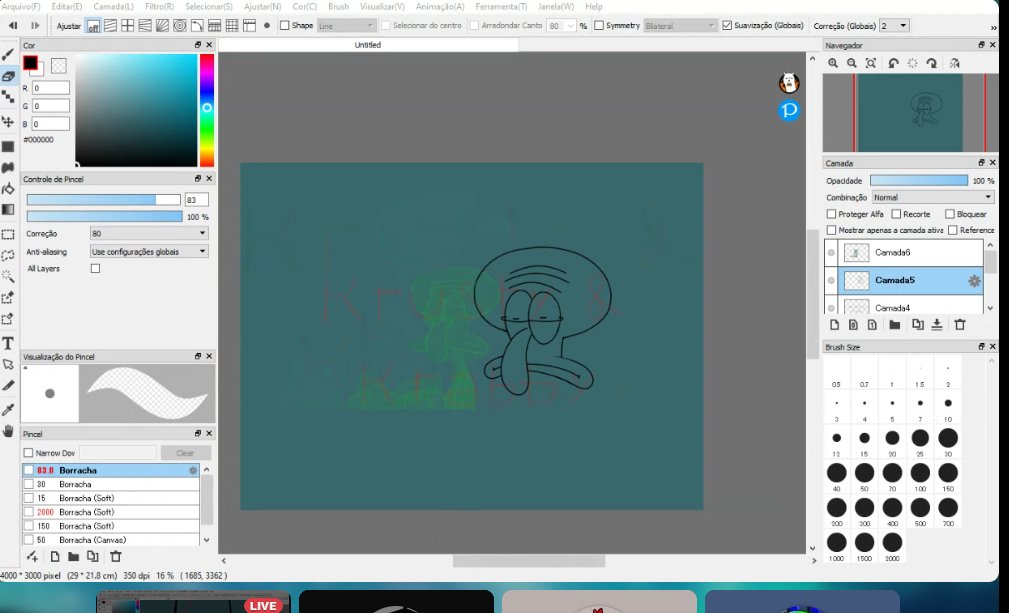Open the Shape Line dropdown

pos(346,26)
